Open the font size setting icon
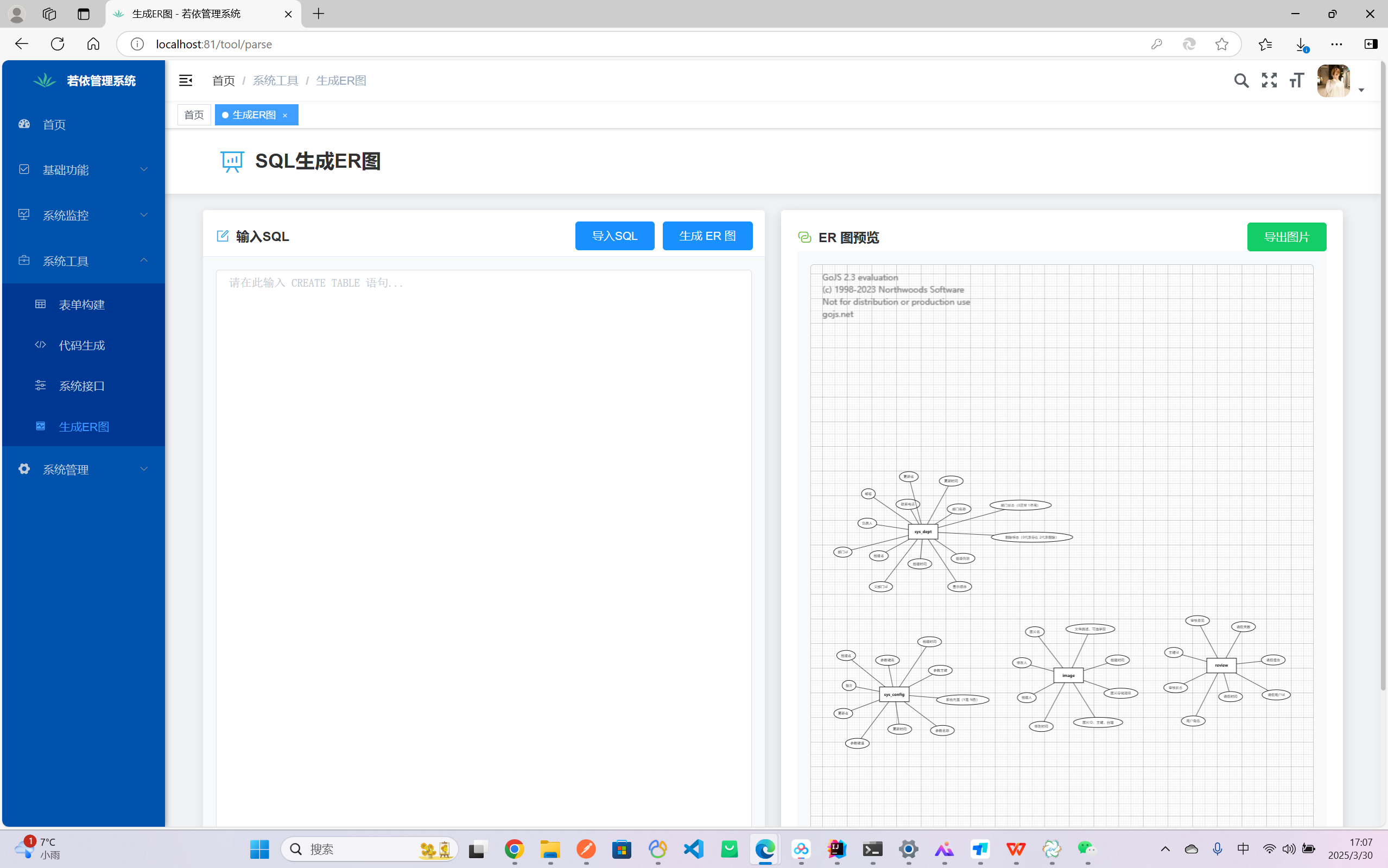This screenshot has width=1388, height=868. point(1296,80)
